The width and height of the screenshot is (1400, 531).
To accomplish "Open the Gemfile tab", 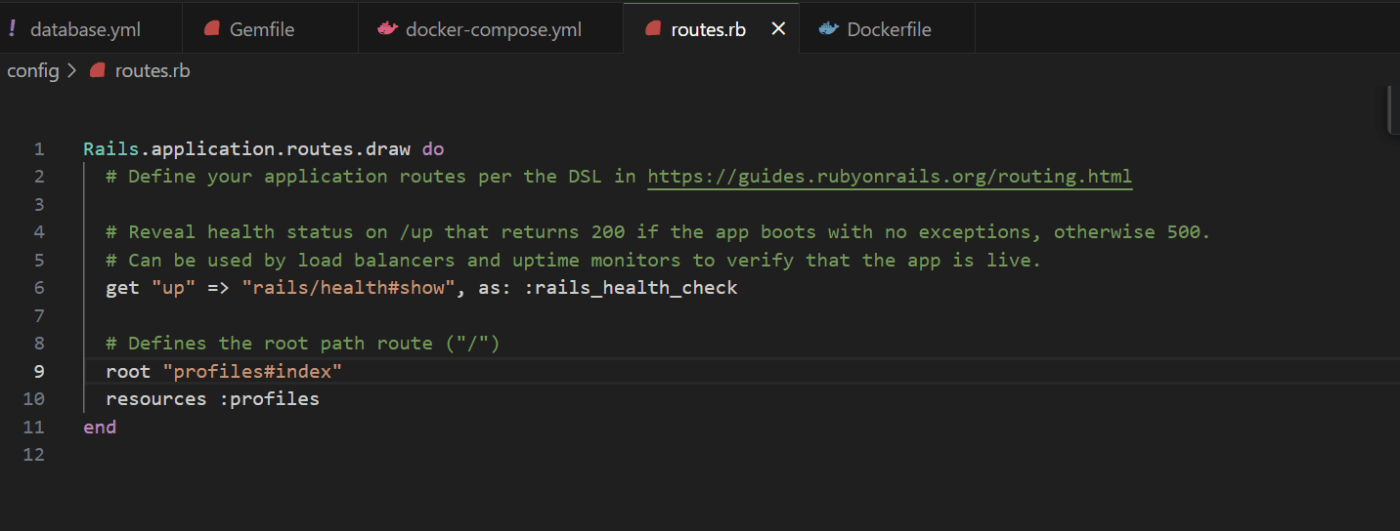I will coord(271,29).
